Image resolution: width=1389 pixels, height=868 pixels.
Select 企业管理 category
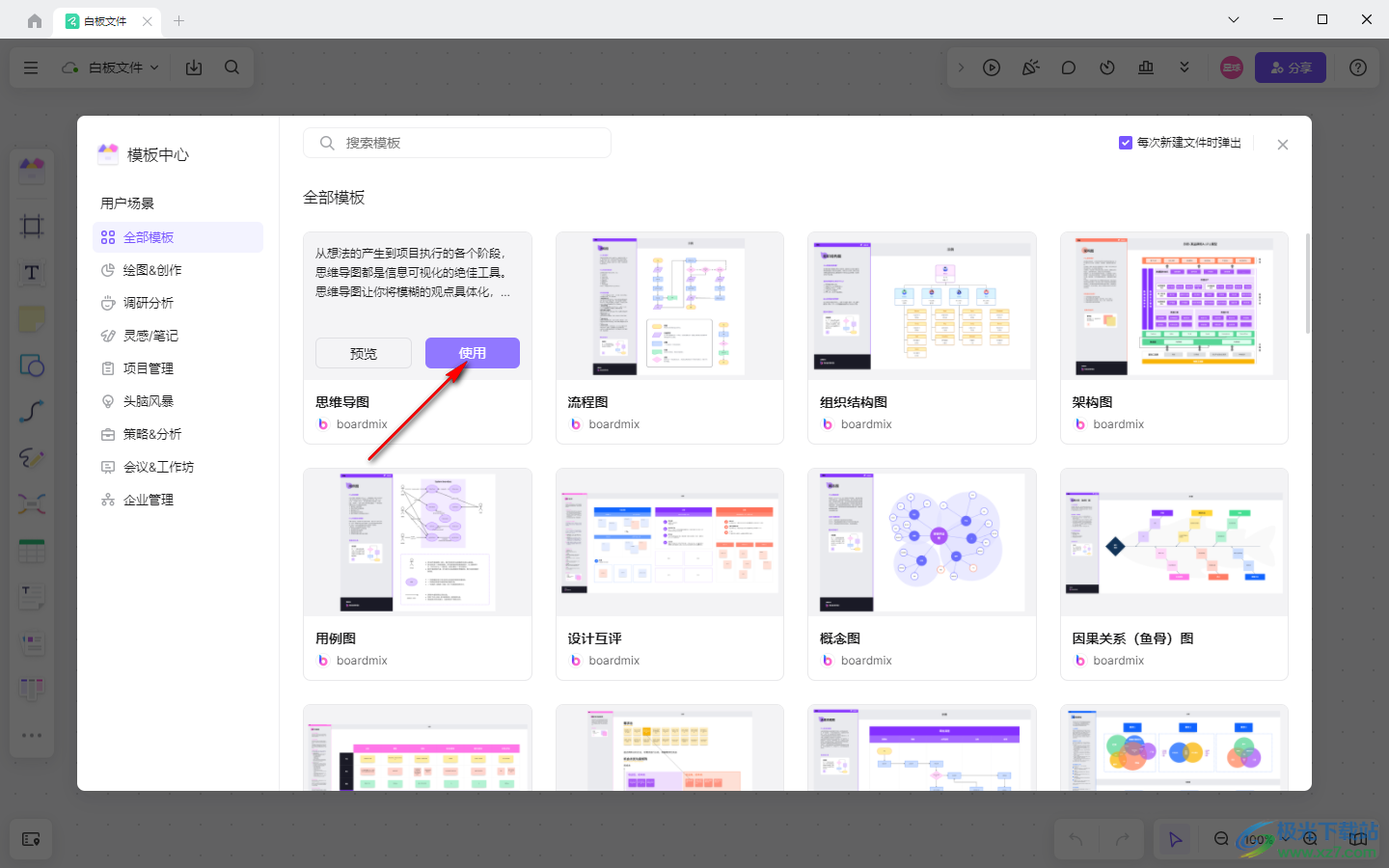[x=177, y=500]
